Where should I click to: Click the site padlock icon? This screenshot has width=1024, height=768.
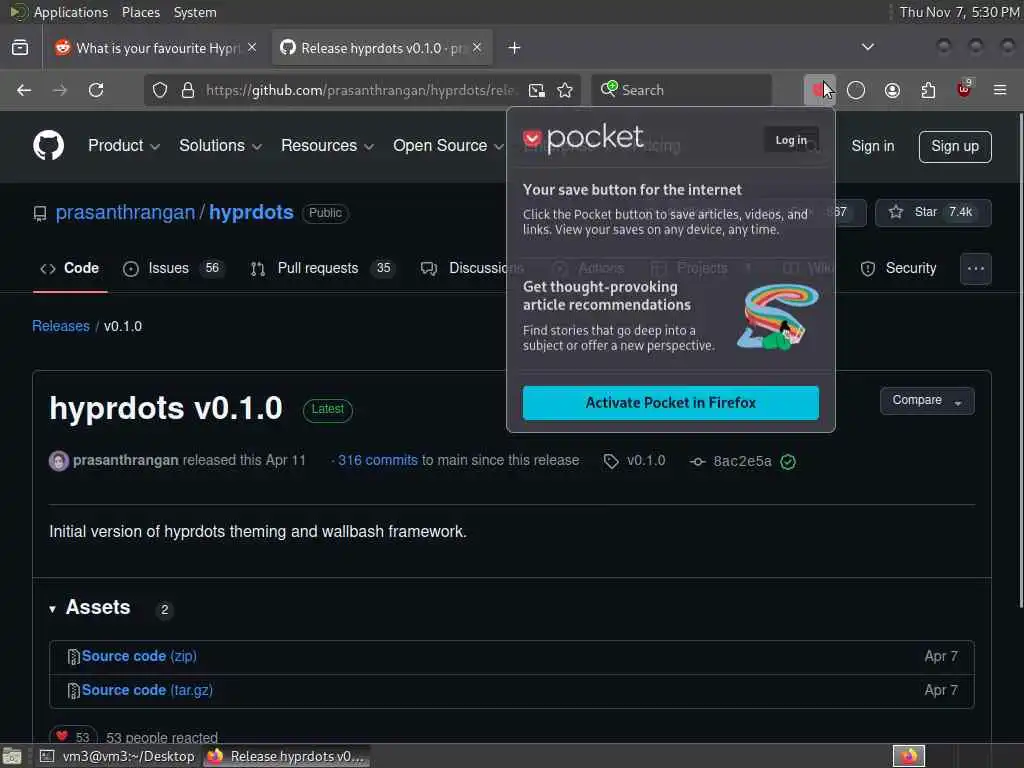coord(188,90)
